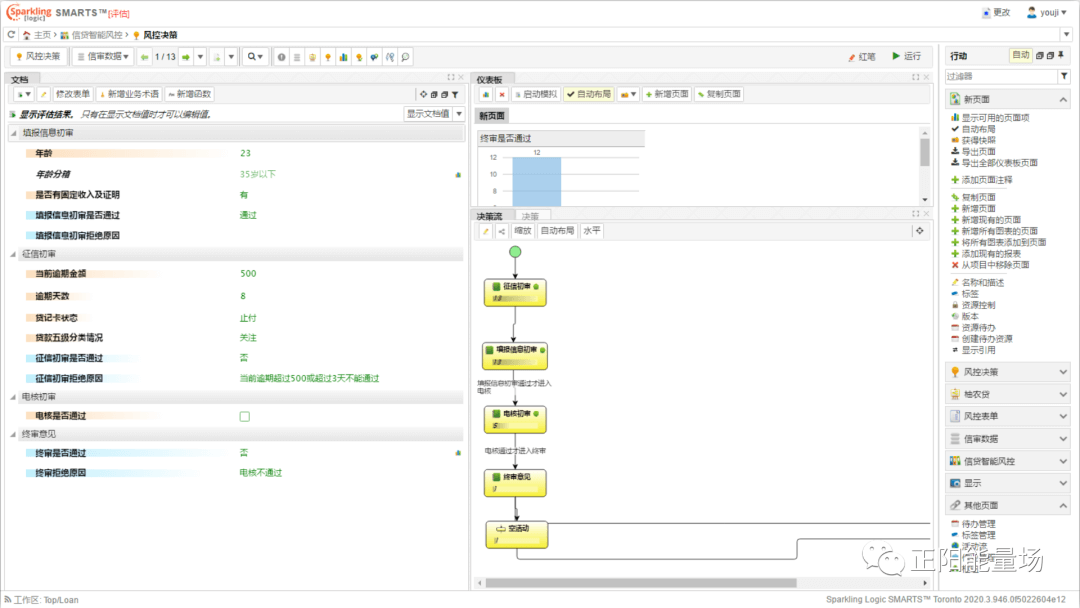Image resolution: width=1080 pixels, height=608 pixels.
Task: Toggle 自动布局 in the 决策流 toolbar
Action: coord(557,231)
